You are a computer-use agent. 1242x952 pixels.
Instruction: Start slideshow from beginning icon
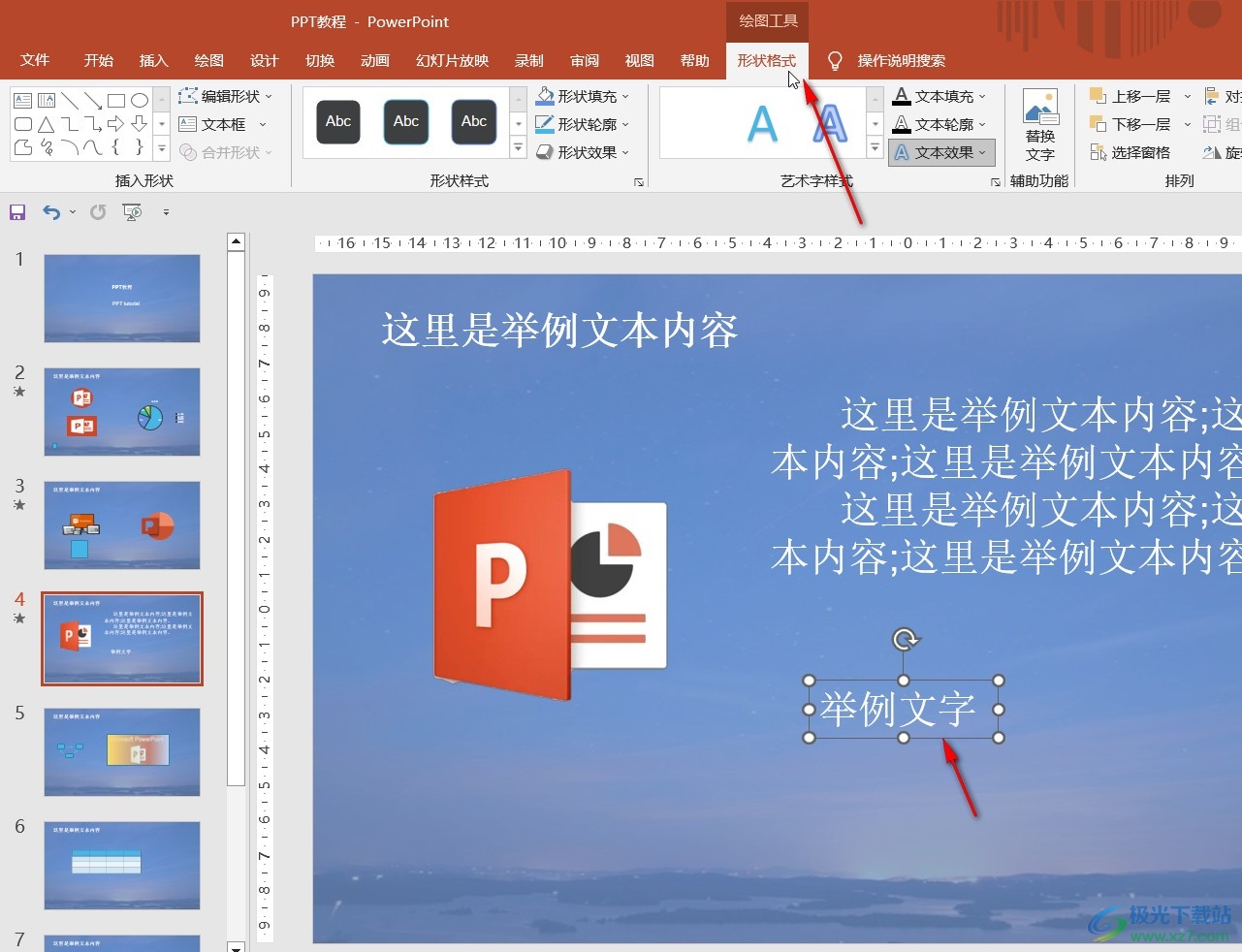(132, 212)
